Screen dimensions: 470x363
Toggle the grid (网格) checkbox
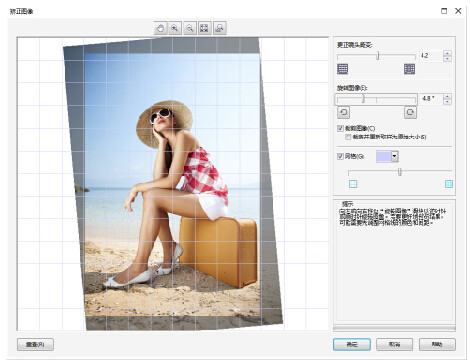(x=340, y=156)
